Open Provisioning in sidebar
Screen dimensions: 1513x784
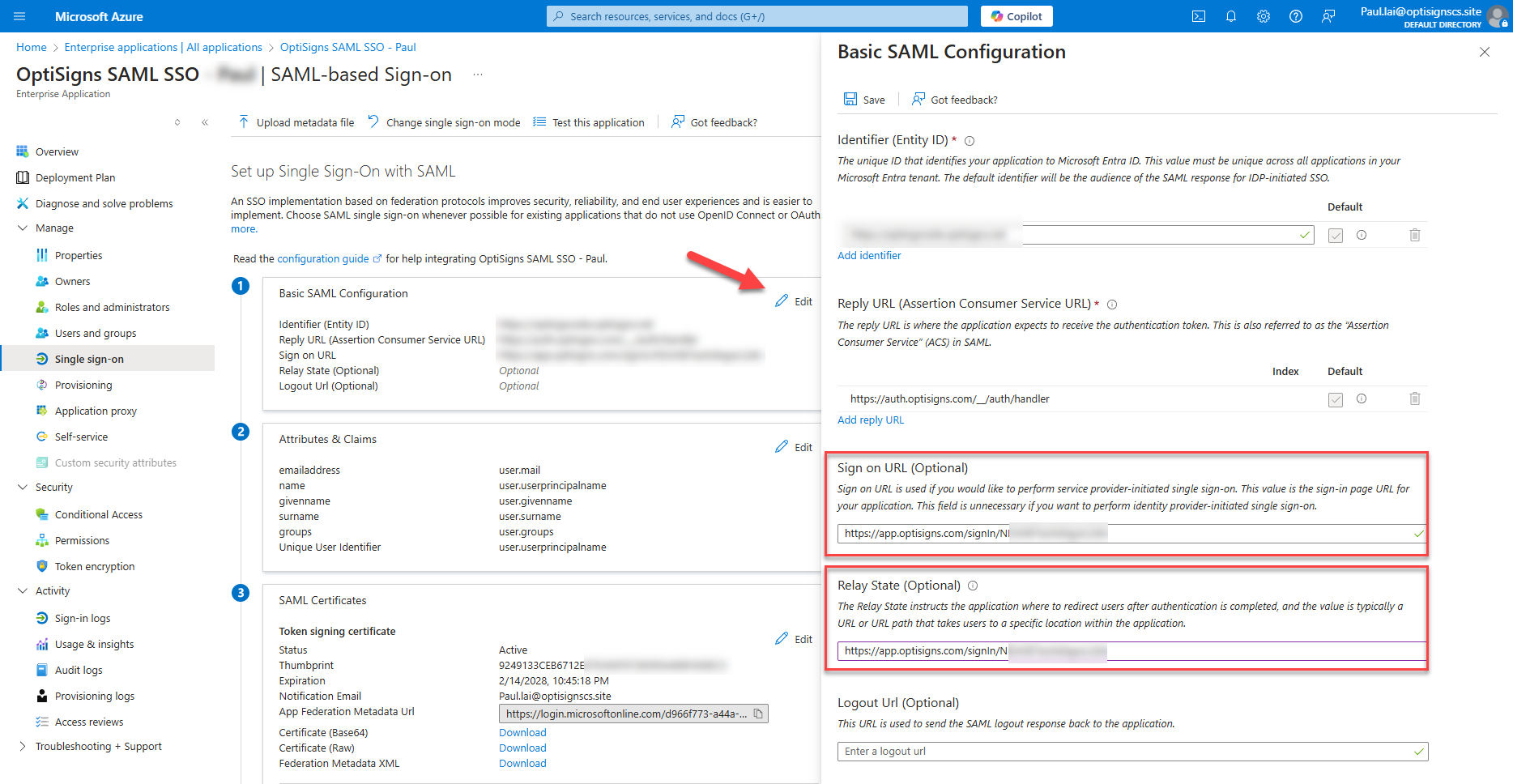click(83, 385)
